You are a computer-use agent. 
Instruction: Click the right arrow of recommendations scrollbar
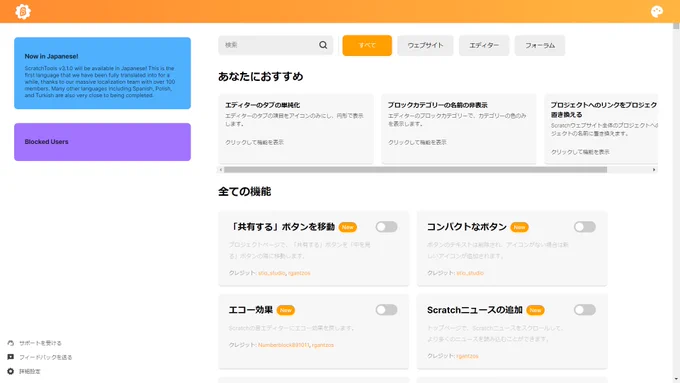(654, 170)
